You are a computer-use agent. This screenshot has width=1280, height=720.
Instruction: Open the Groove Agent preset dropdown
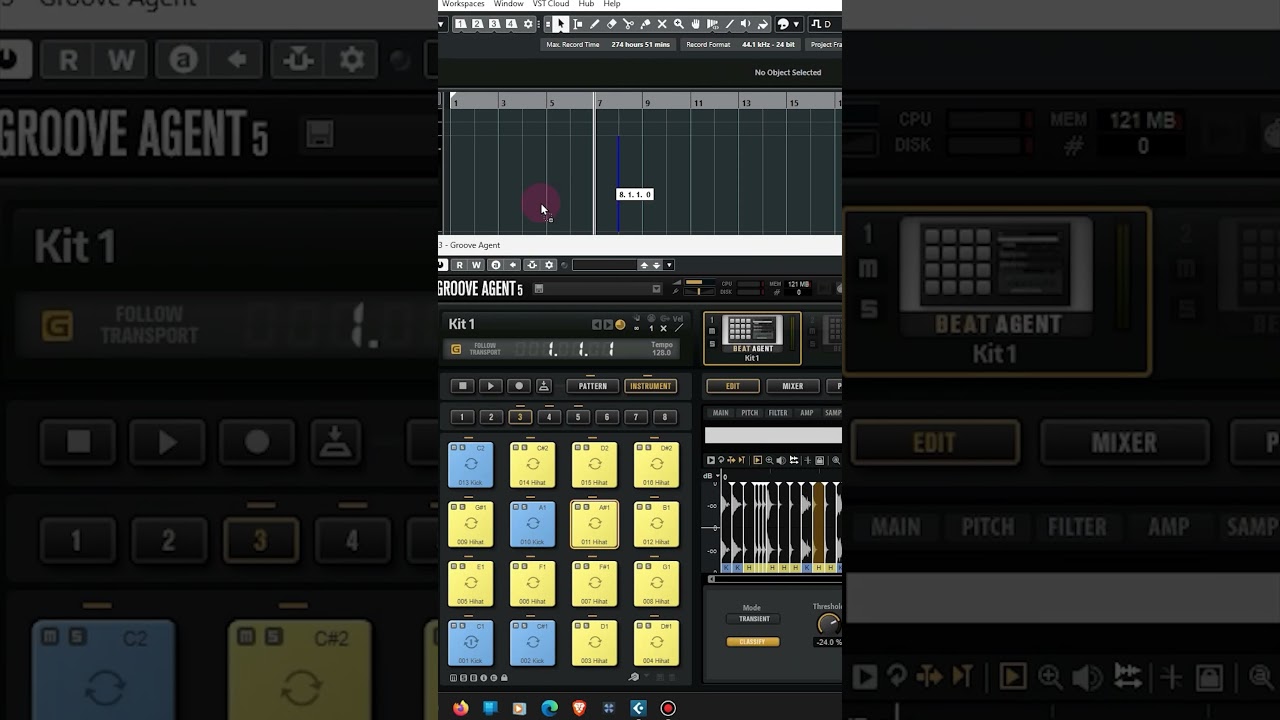[656, 289]
